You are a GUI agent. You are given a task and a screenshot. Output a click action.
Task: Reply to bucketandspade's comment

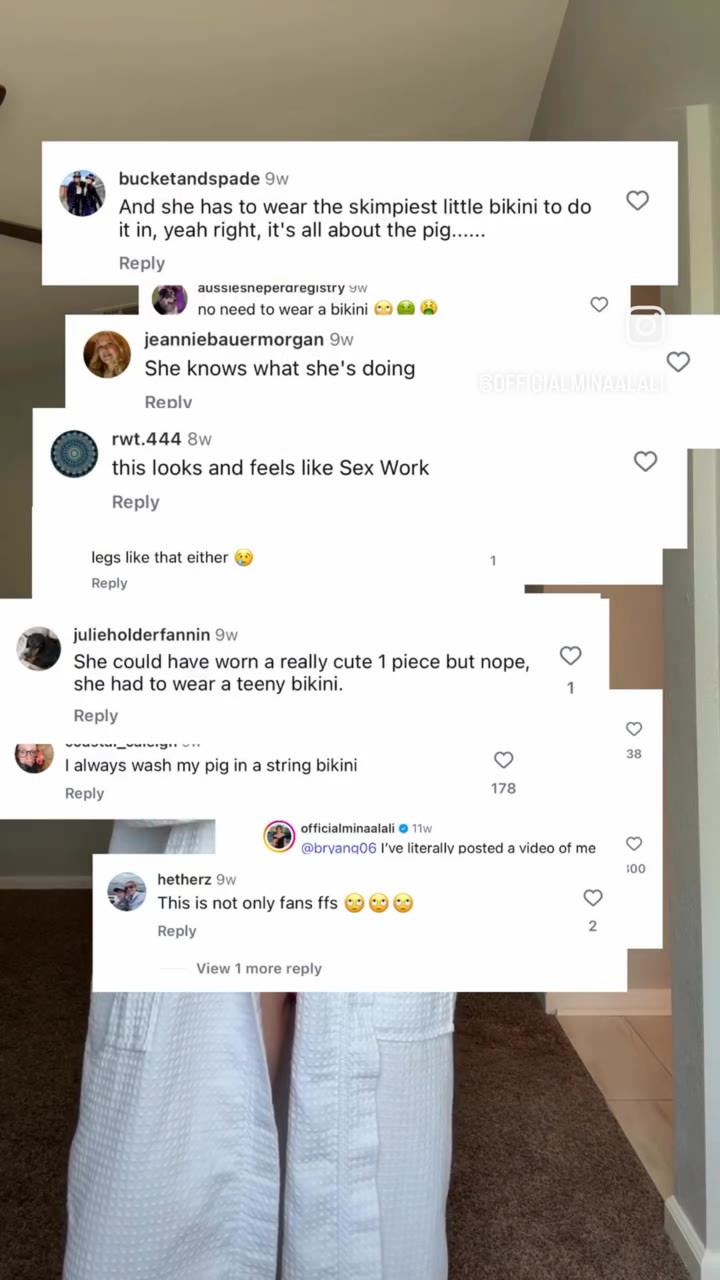[142, 263]
